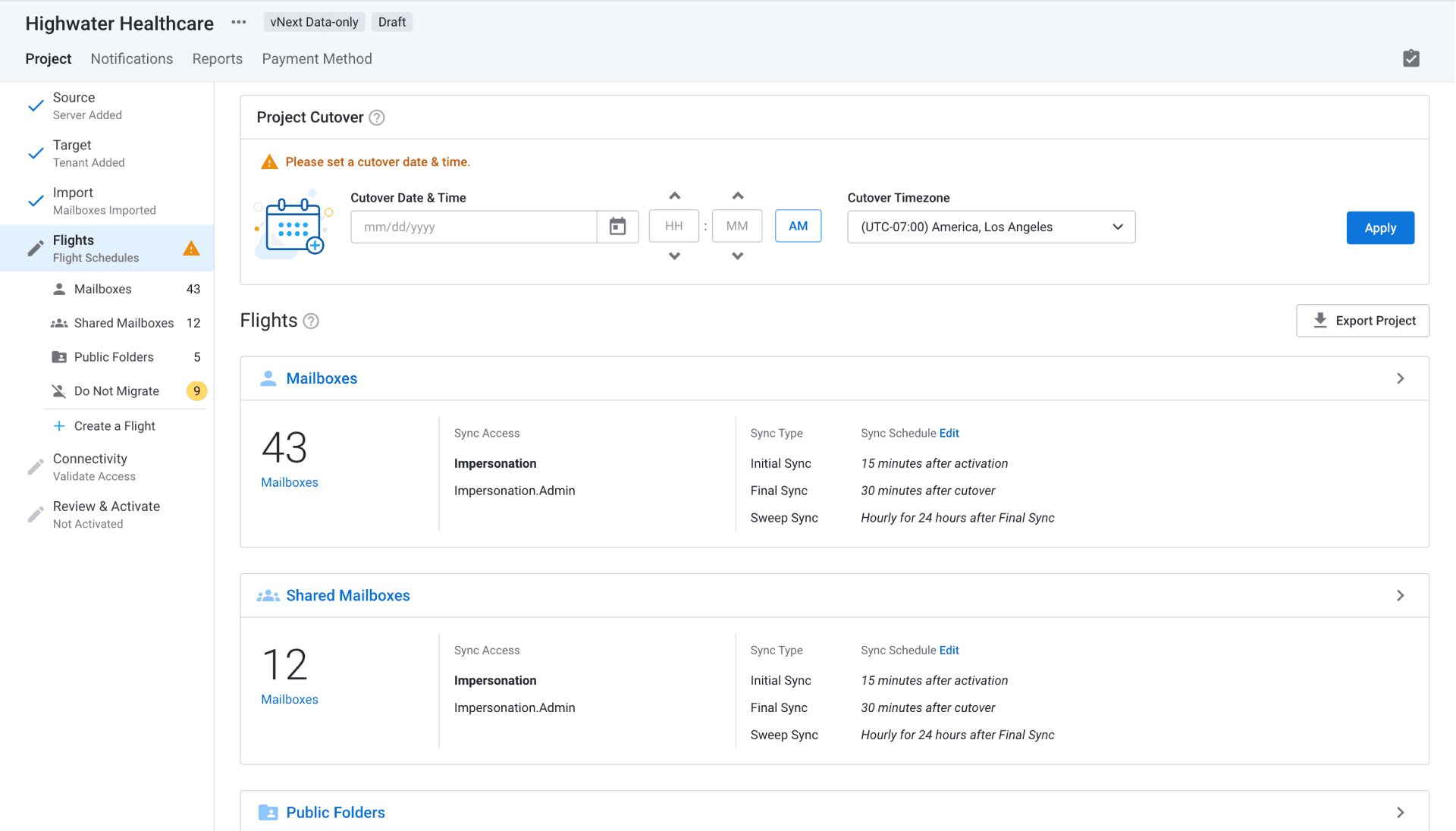The width and height of the screenshot is (1456, 831).
Task: Click the Review & Activate pencil icon
Action: tap(36, 515)
